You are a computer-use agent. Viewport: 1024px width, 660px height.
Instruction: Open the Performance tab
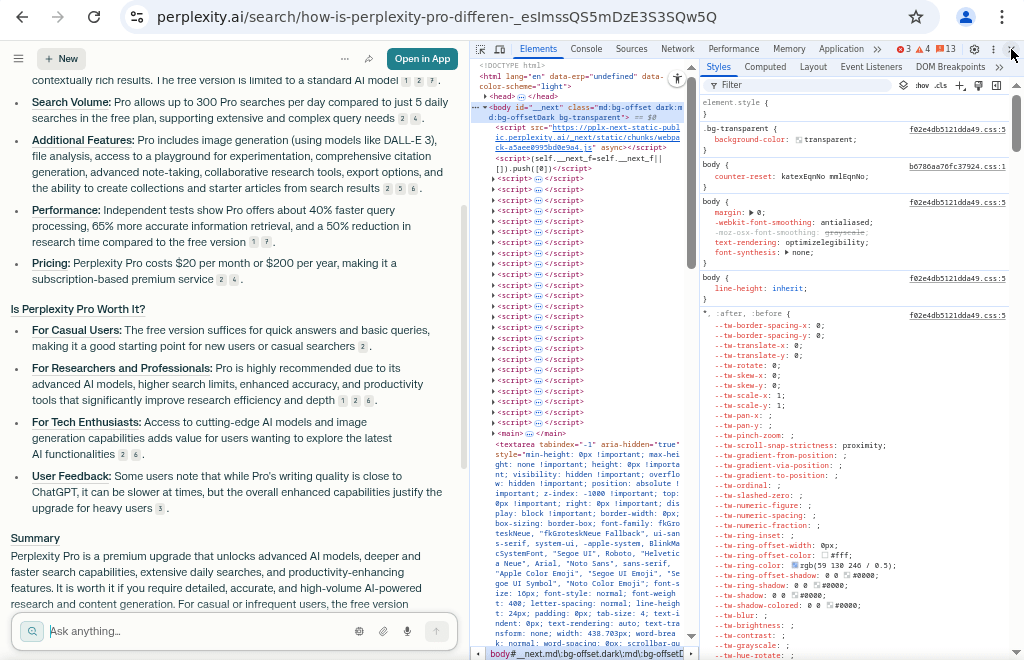coord(733,49)
